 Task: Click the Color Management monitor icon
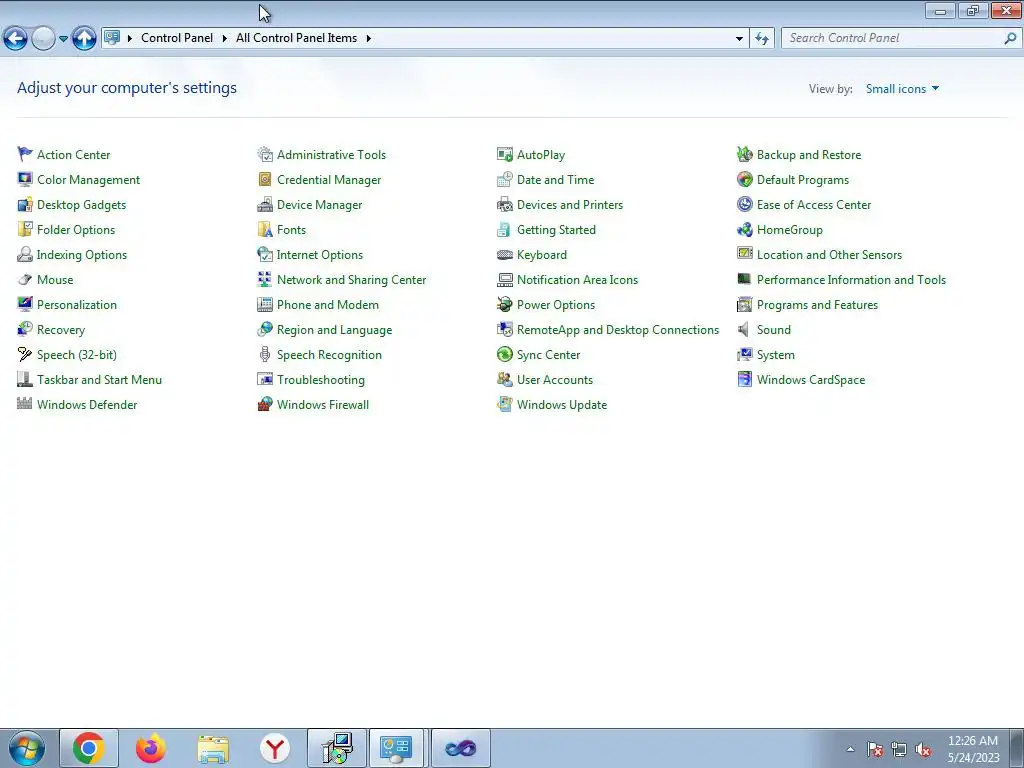coord(25,180)
